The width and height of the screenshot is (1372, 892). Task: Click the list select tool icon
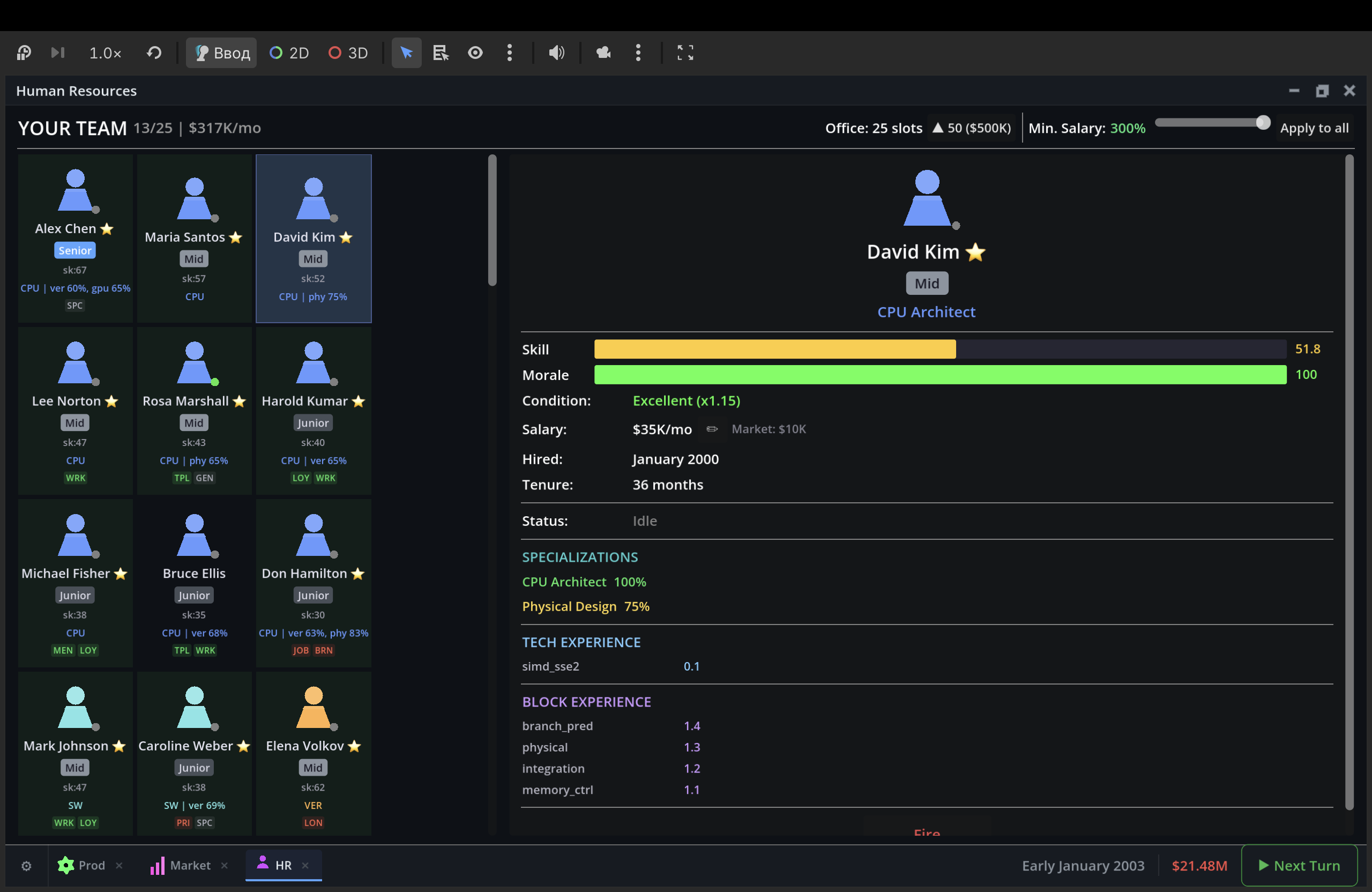click(x=441, y=53)
